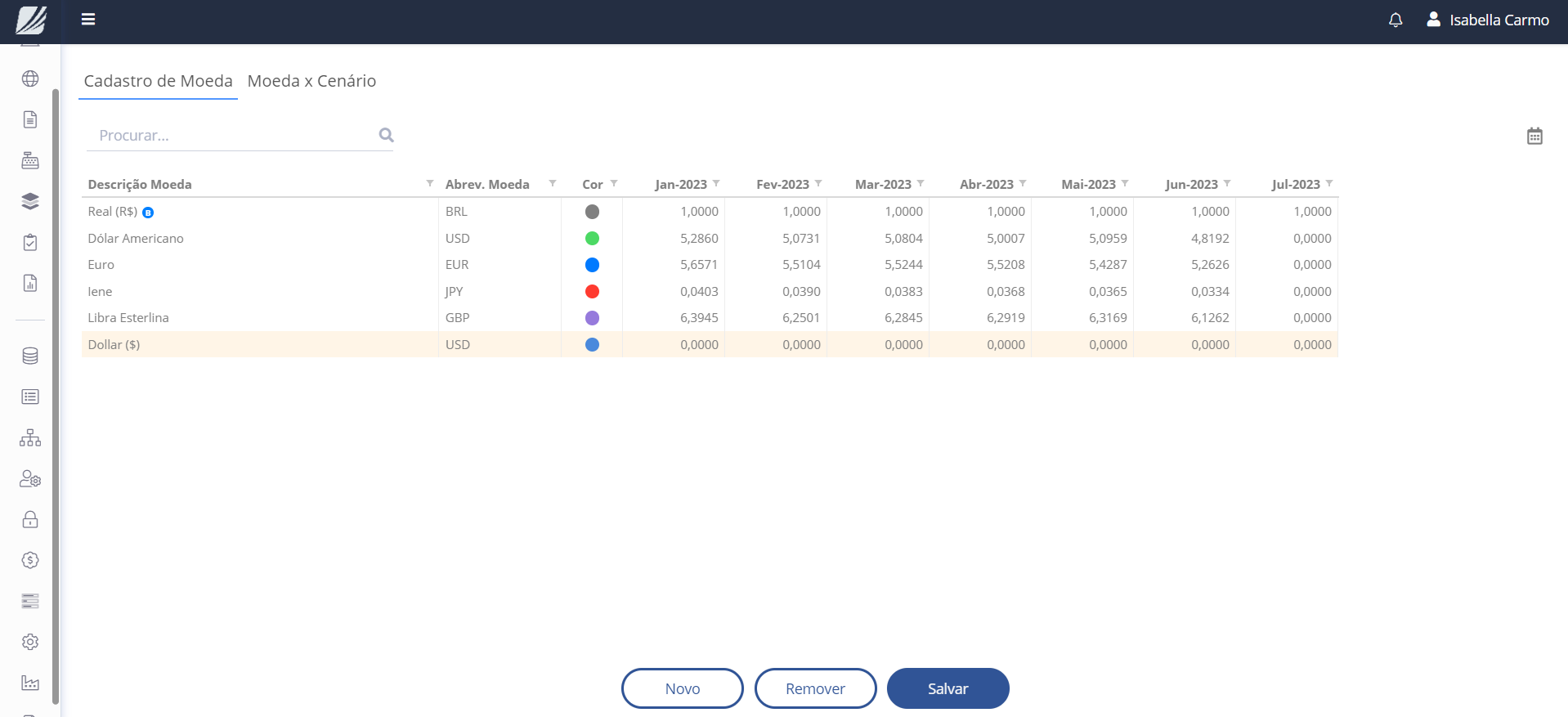Image resolution: width=1568 pixels, height=717 pixels.
Task: Click the search magnifier icon
Action: coord(386,135)
